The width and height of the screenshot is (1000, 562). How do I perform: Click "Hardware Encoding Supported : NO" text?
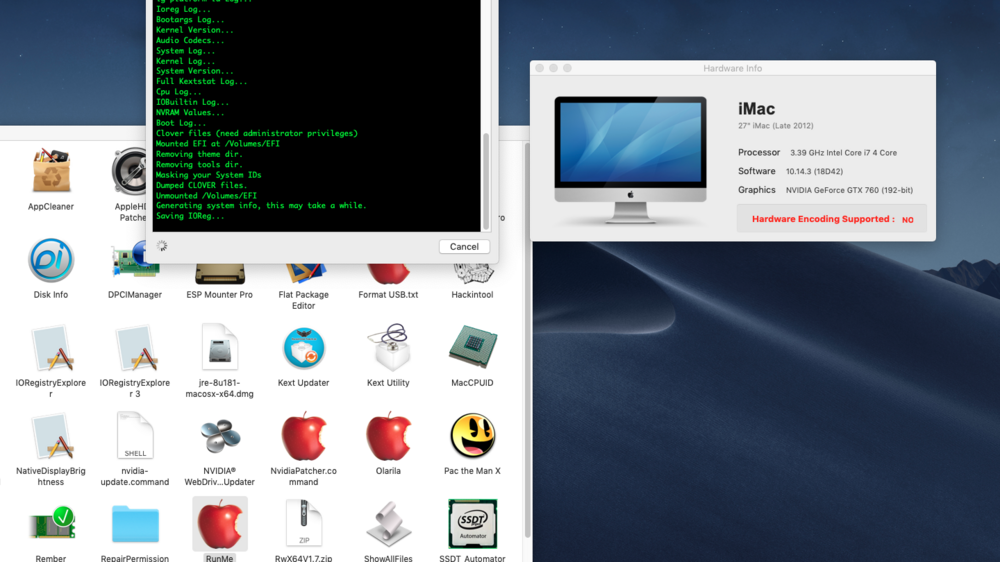832,219
